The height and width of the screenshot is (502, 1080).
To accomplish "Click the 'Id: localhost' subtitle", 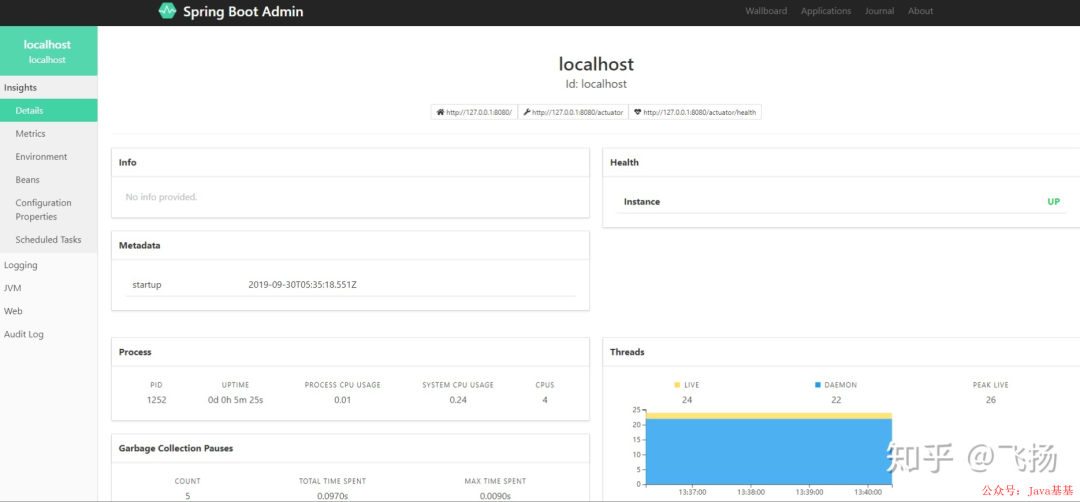I will click(x=596, y=84).
